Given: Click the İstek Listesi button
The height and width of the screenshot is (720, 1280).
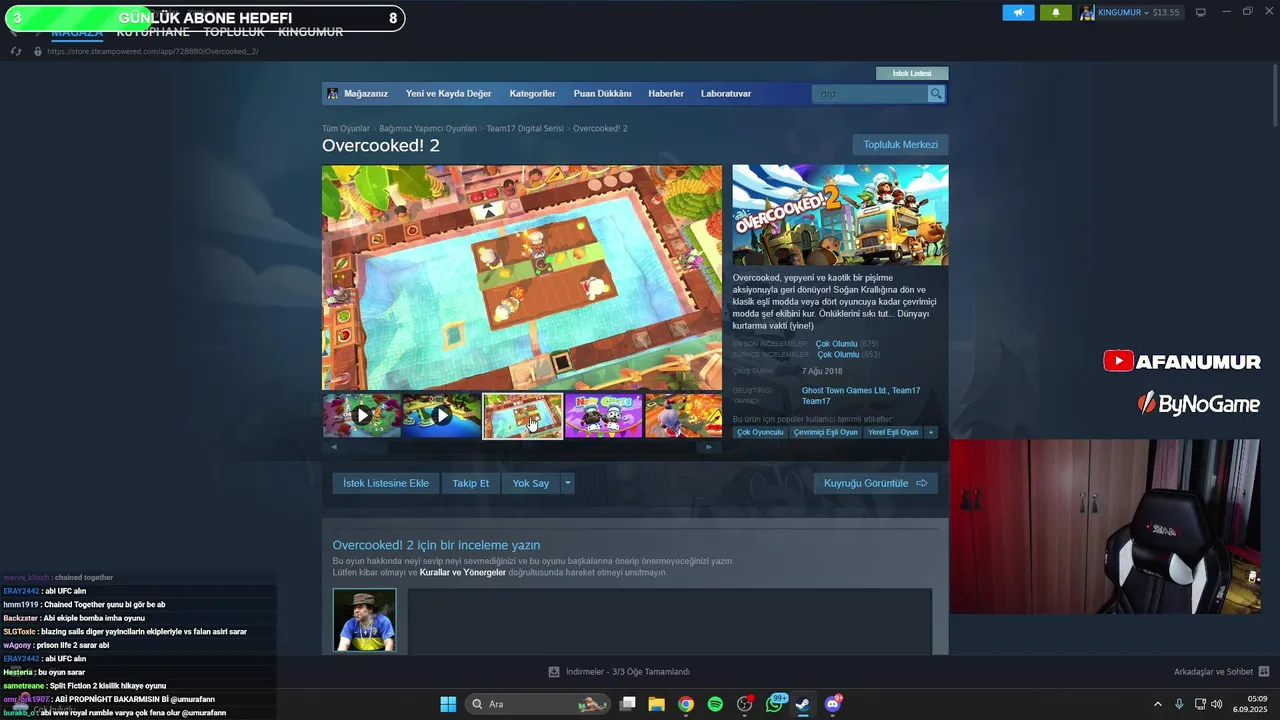Looking at the screenshot, I should tap(912, 73).
